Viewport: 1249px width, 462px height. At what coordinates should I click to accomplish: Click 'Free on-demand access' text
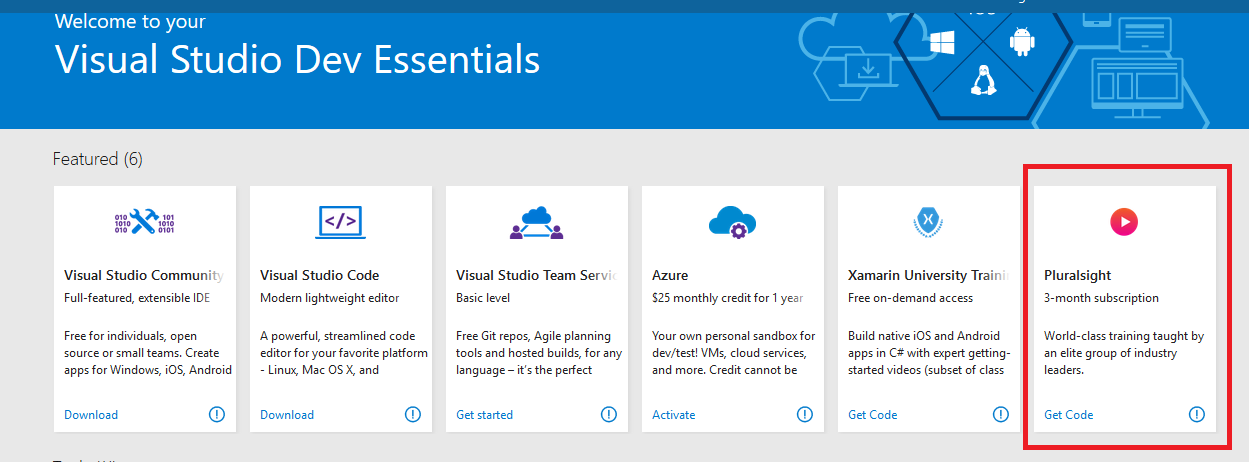[x=911, y=298]
